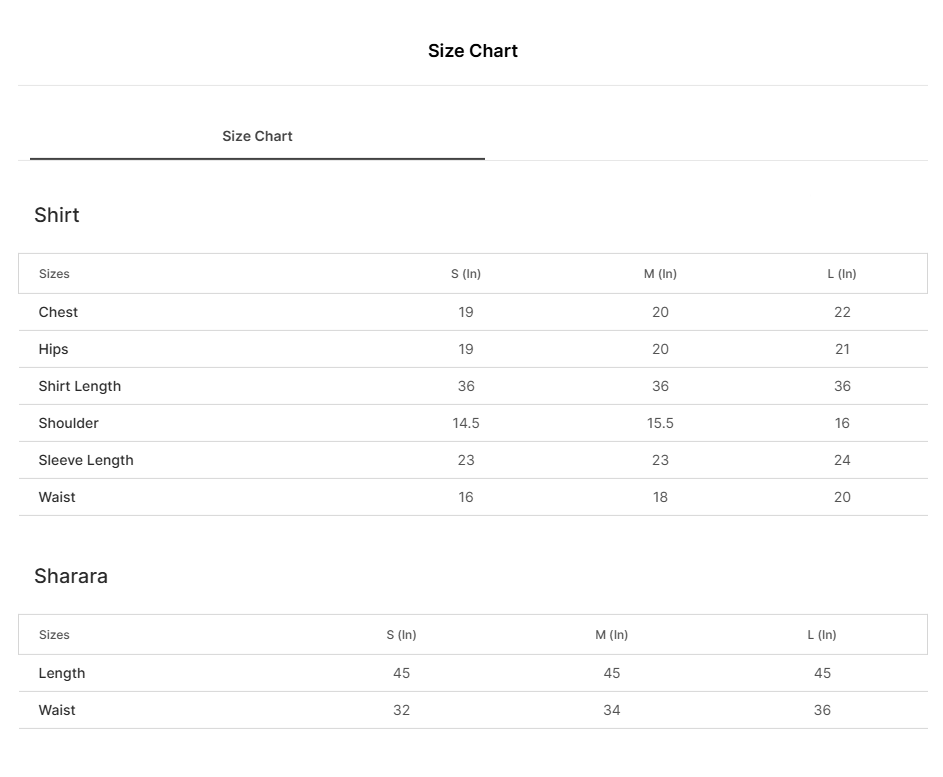This screenshot has width=943, height=777.
Task: Click the Shirt table's L (In) header
Action: [842, 274]
